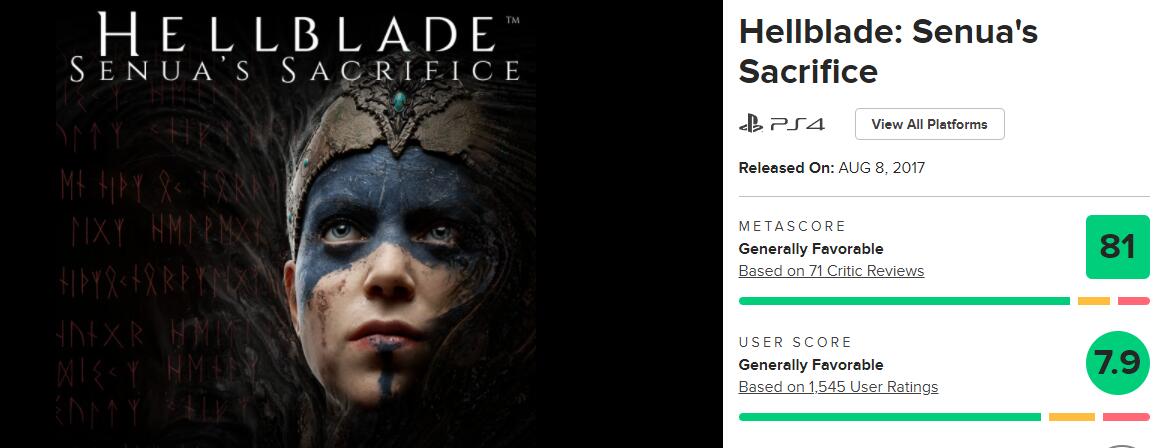Click the green Metascore 81 badge

(1117, 246)
